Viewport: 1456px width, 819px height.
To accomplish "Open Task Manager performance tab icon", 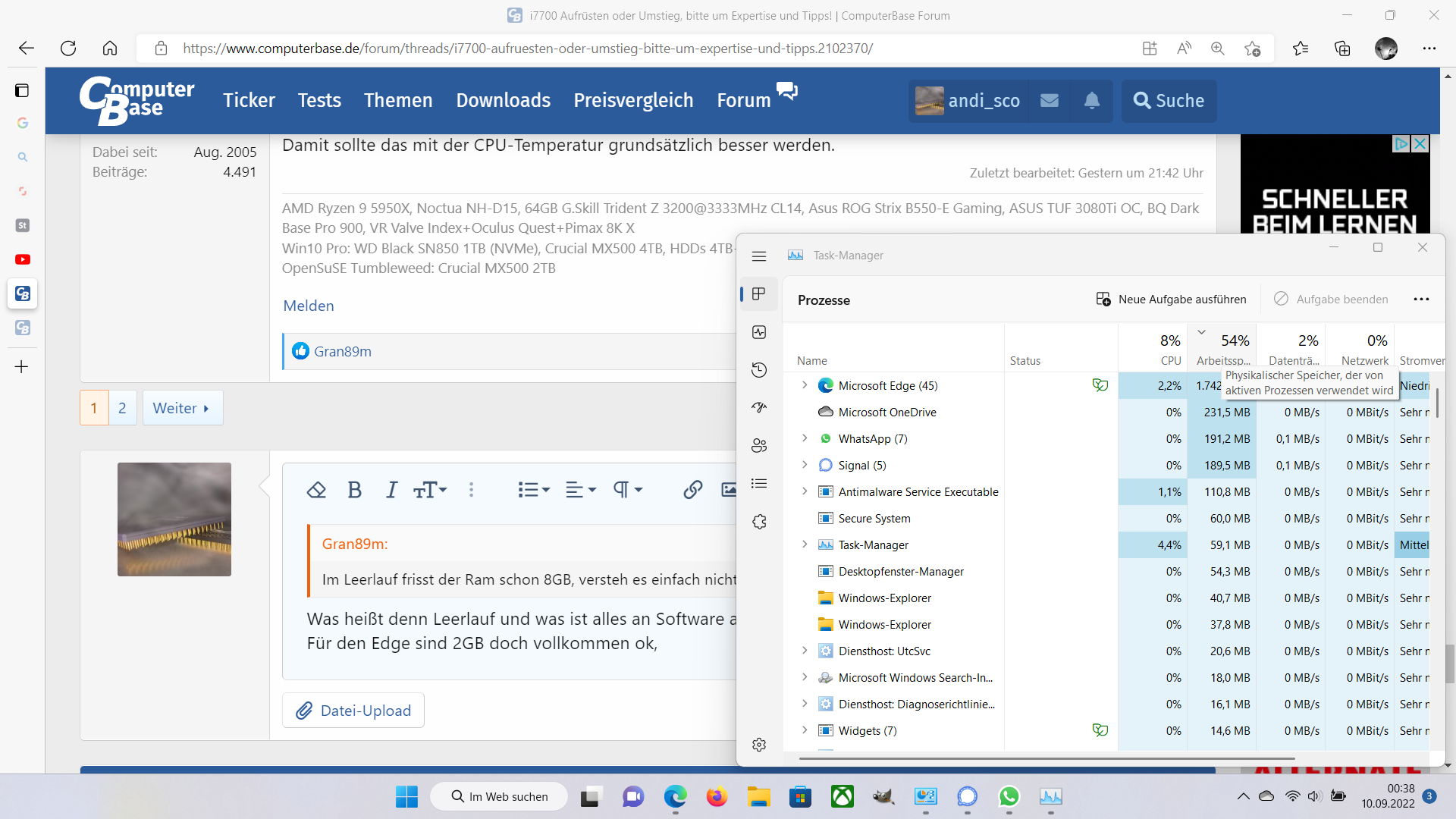I will coord(759,332).
